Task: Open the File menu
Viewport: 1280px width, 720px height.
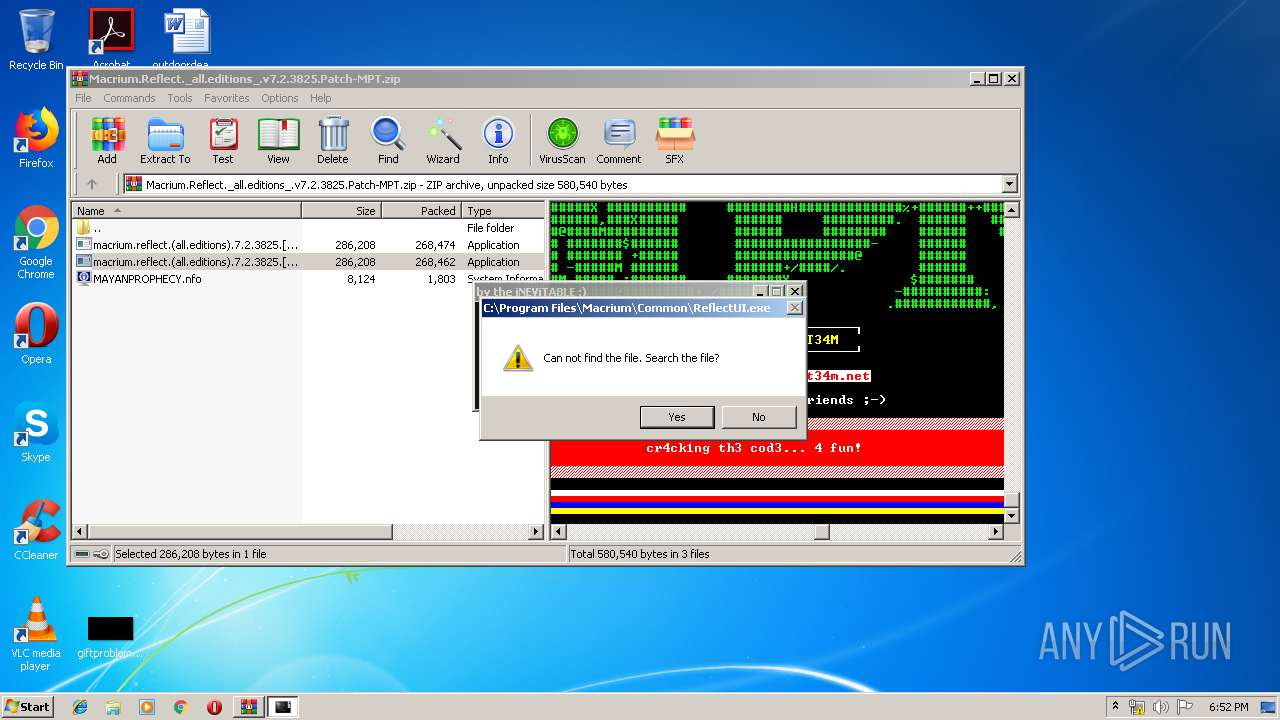Action: (83, 98)
